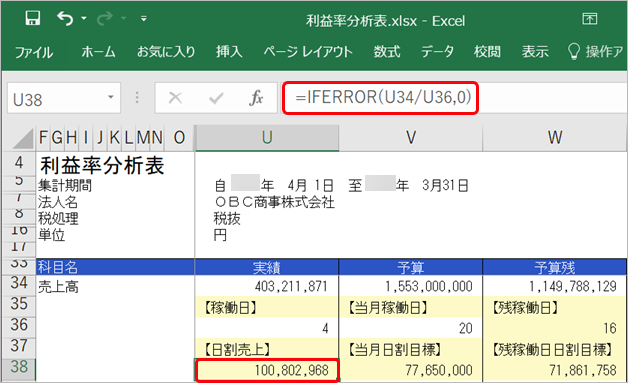The height and width of the screenshot is (383, 628).
Task: Click cell with value 1,149,788,129
Action: 555,286
